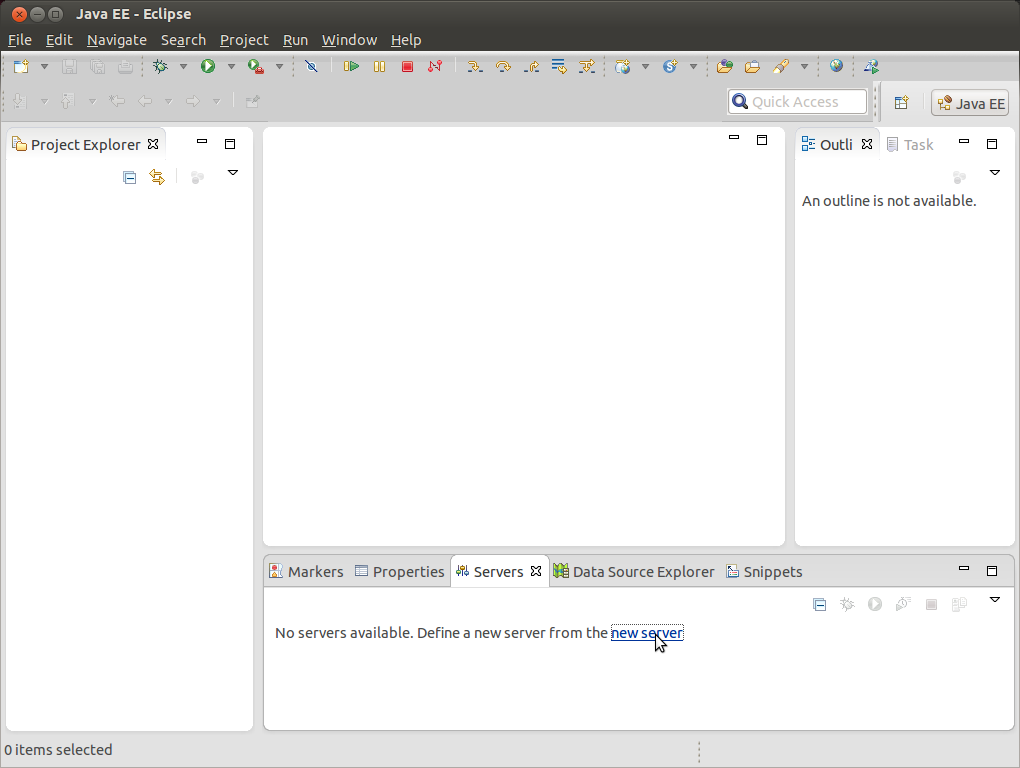
Task: Open the Debug dropdown arrow
Action: pos(183,66)
